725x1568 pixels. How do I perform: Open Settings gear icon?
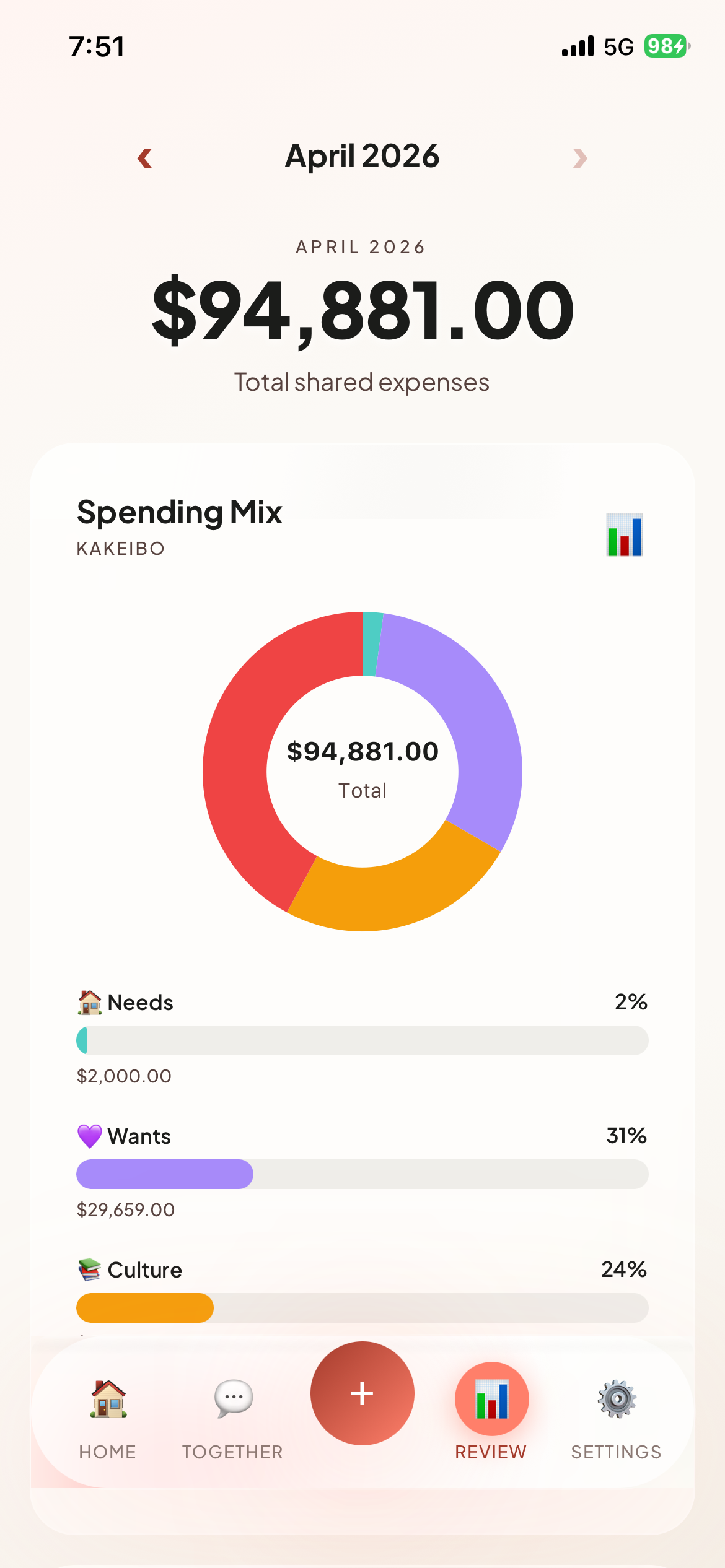coord(617,1399)
